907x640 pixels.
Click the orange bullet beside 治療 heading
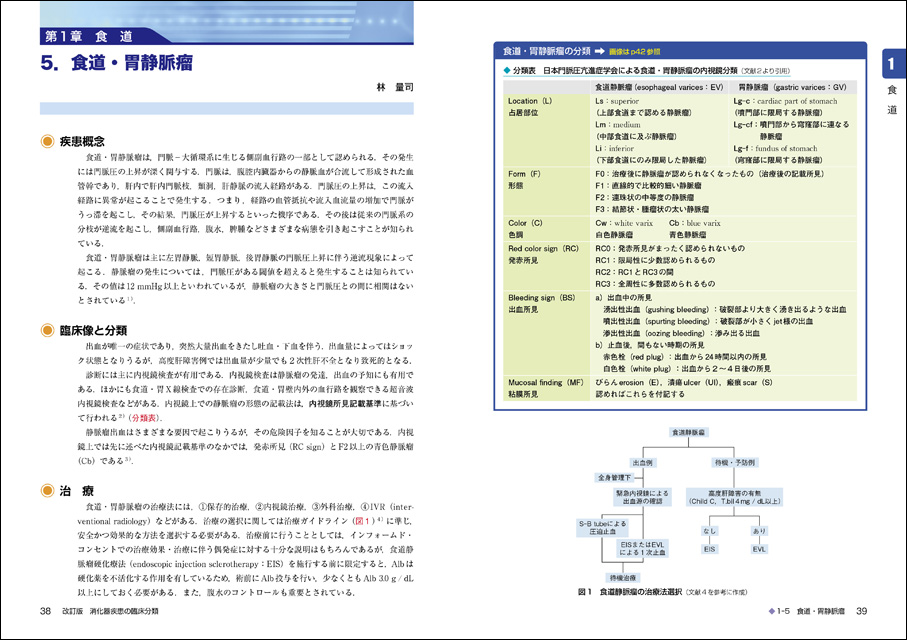tap(46, 491)
